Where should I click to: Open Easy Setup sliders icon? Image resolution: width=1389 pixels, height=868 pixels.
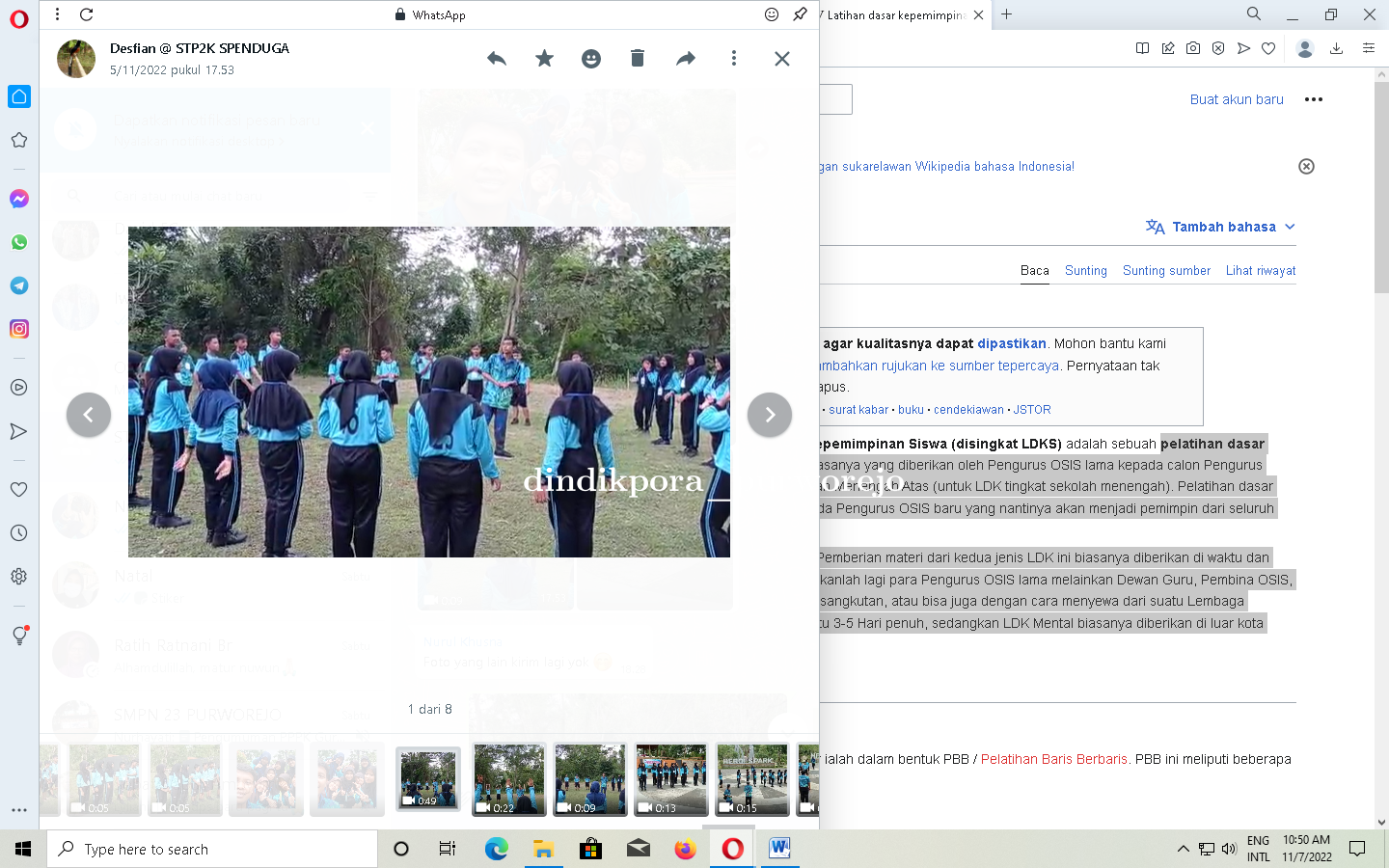tap(1369, 48)
